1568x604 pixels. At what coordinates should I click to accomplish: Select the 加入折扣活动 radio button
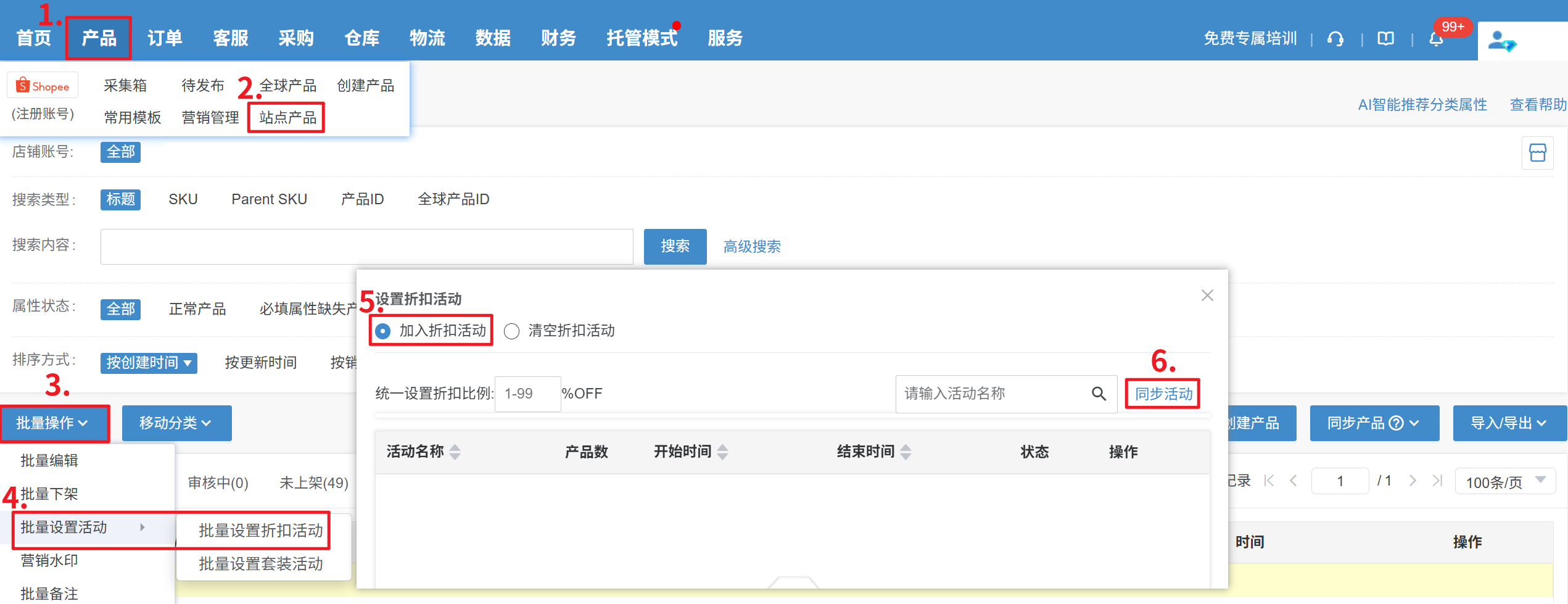383,331
